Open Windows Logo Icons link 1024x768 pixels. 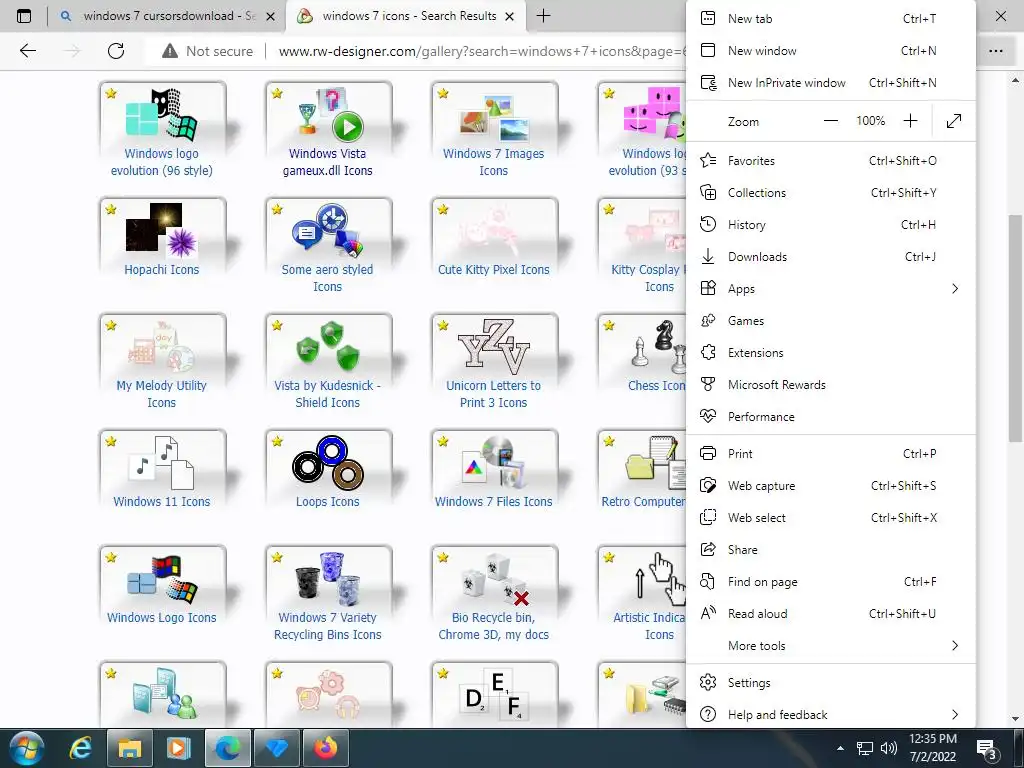pyautogui.click(x=161, y=618)
